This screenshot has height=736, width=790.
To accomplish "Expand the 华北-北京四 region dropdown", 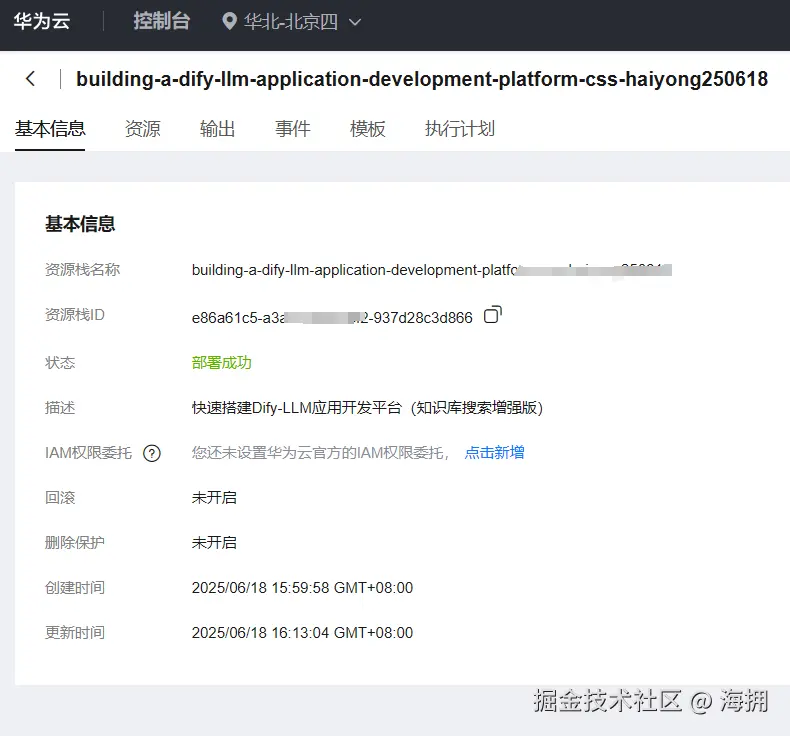I will tap(355, 22).
